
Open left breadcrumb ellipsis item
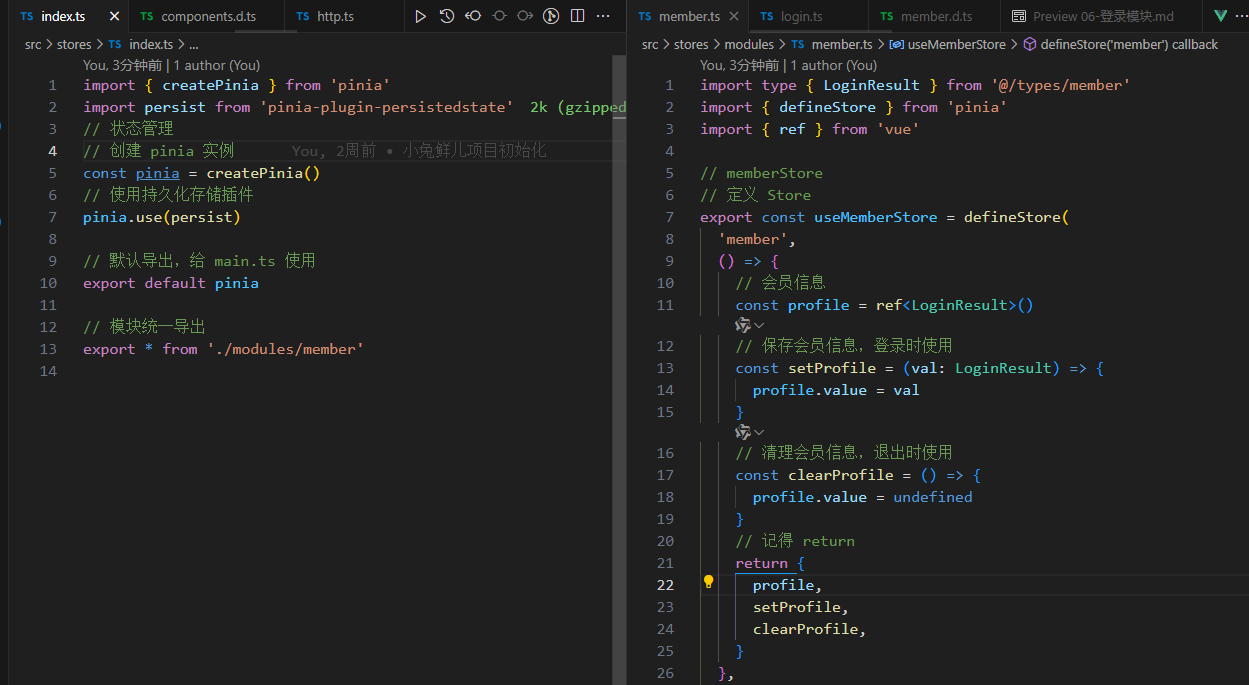193,44
